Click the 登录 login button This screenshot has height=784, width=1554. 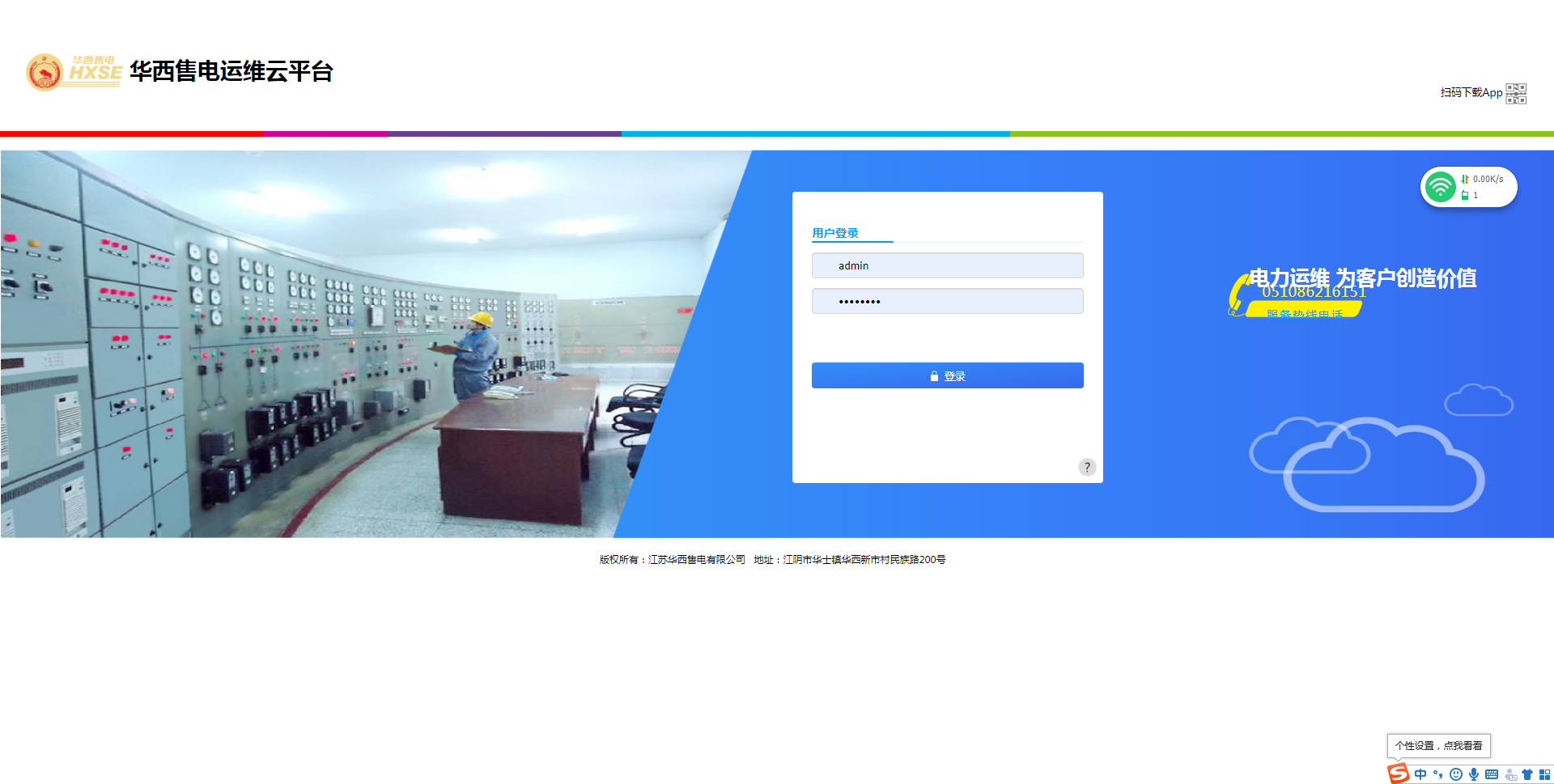point(947,375)
